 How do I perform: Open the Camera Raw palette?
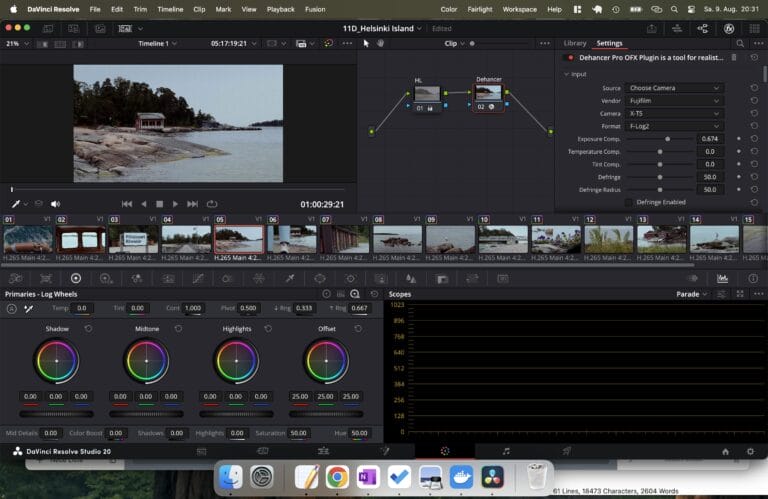click(15, 279)
